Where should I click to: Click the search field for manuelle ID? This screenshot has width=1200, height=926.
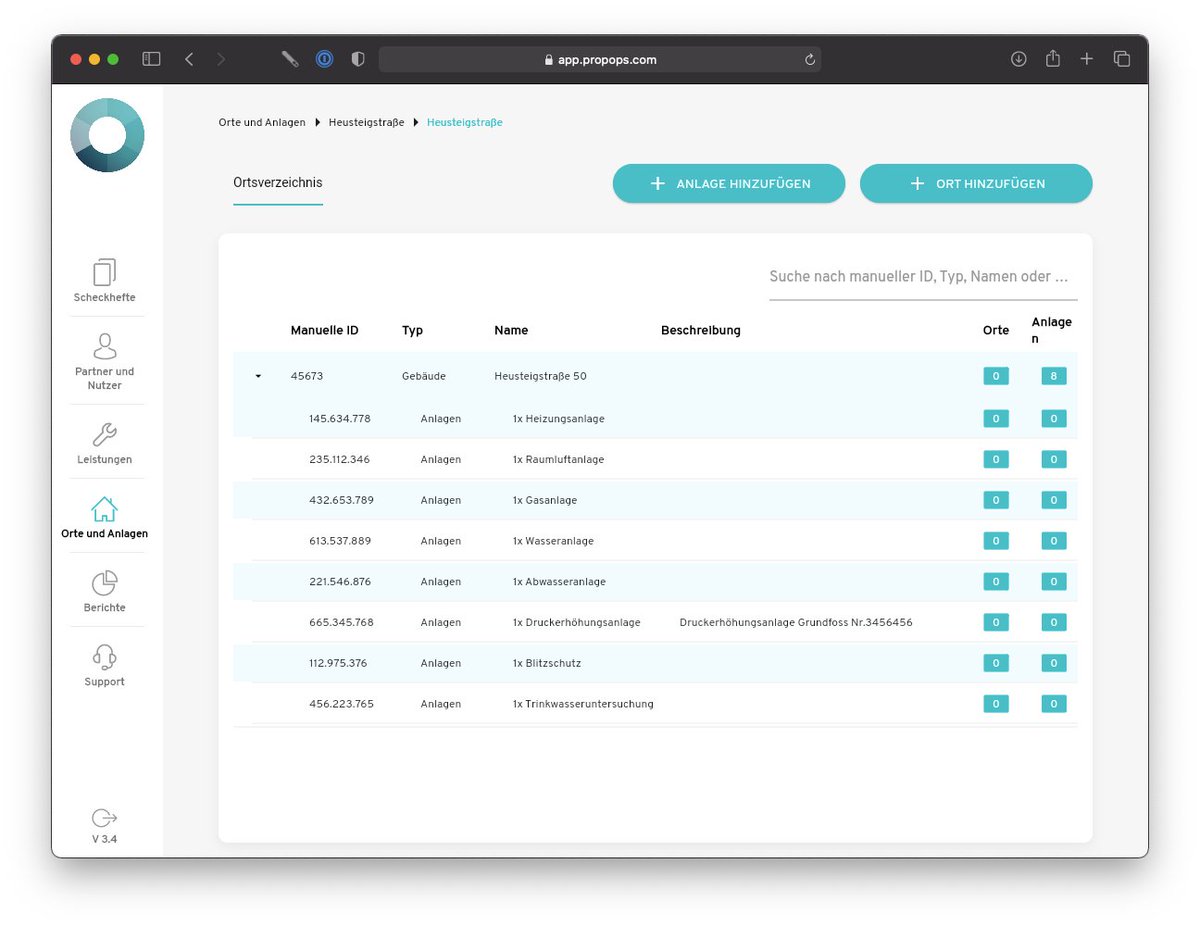(923, 277)
